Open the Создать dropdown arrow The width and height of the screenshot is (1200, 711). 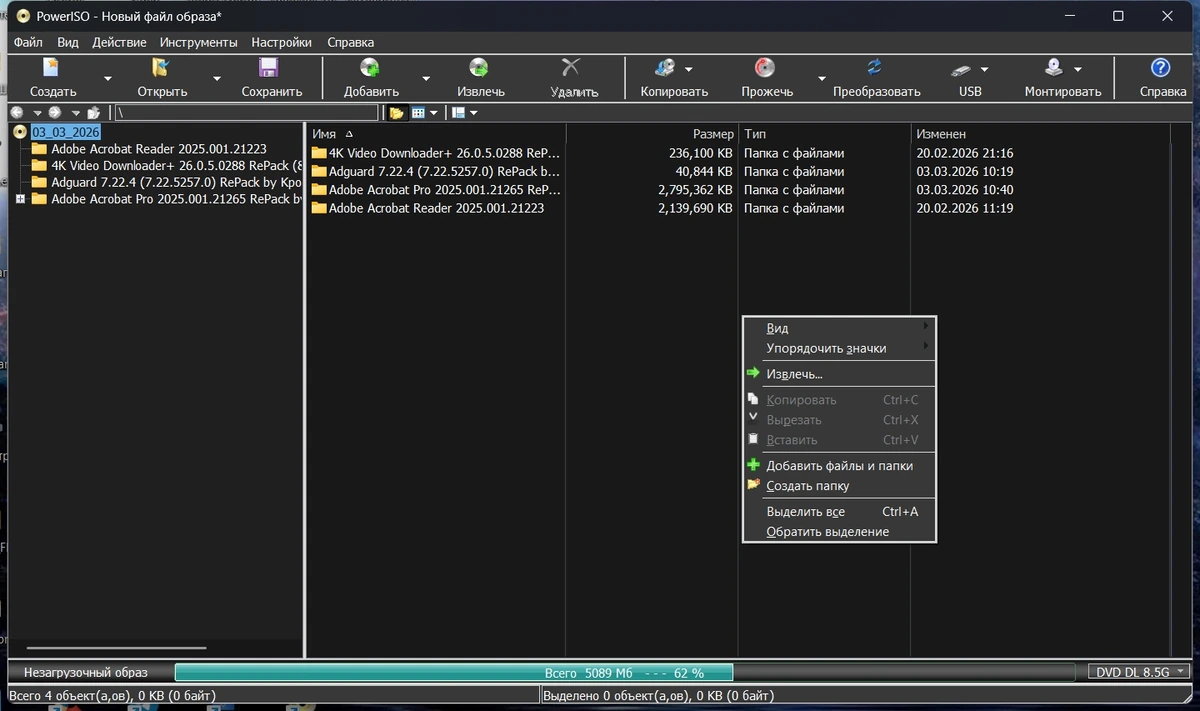(107, 78)
